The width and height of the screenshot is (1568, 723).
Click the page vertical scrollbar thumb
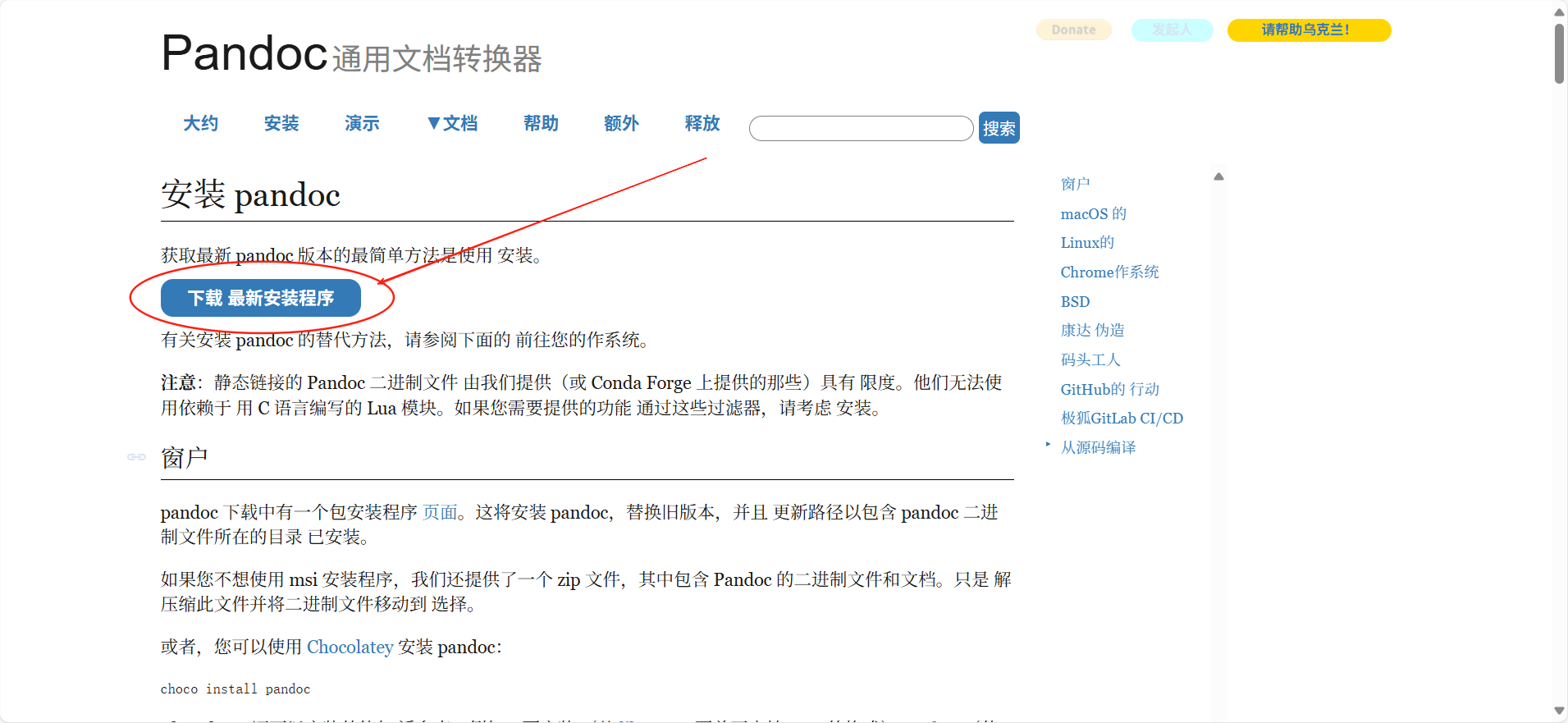point(1559,53)
